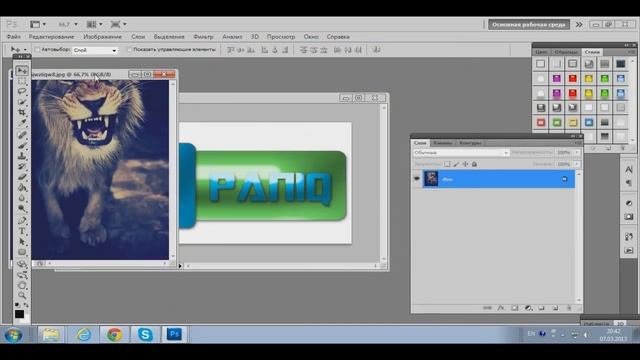Open the Фильтр menu
The height and width of the screenshot is (360, 640).
coord(203,37)
